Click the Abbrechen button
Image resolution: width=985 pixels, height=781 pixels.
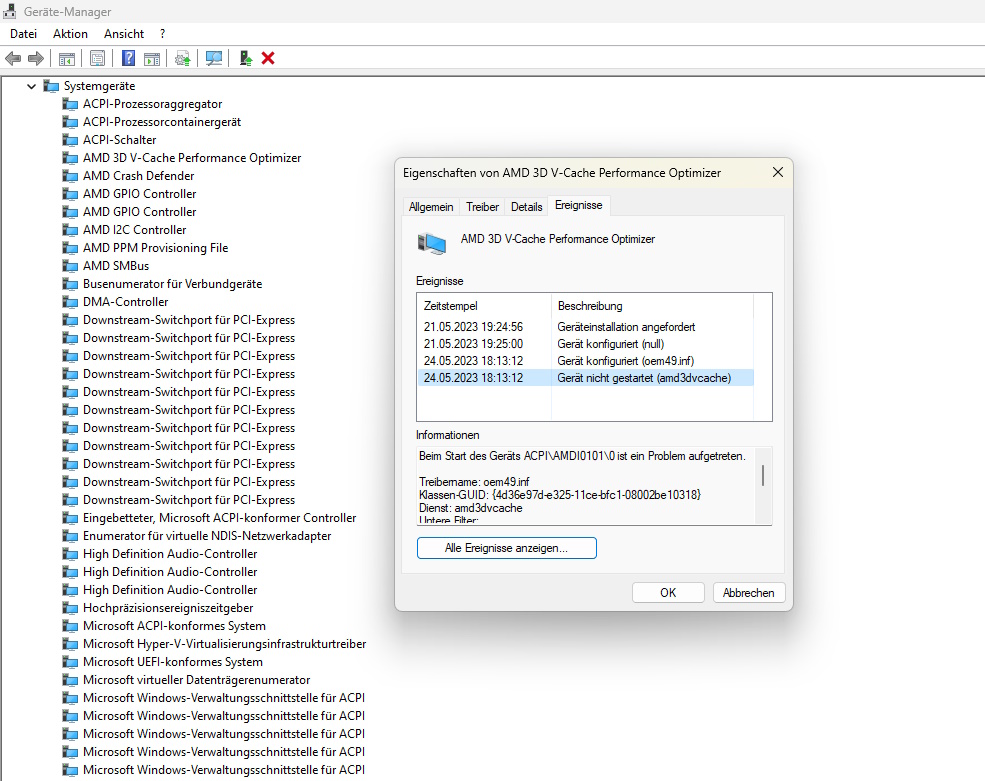coord(748,593)
